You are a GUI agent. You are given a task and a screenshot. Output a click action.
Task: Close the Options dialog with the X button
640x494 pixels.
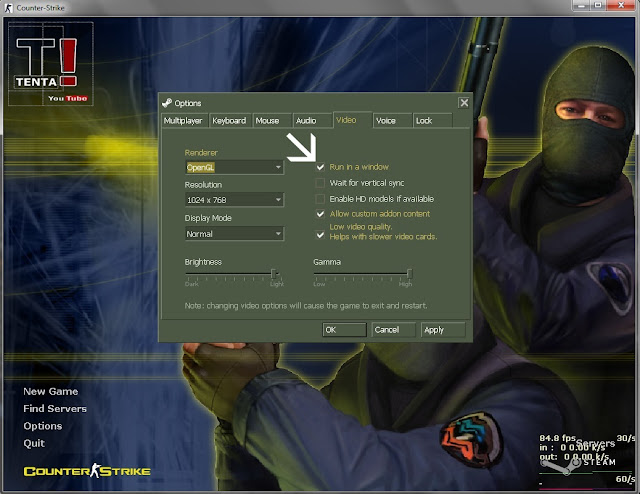(464, 102)
